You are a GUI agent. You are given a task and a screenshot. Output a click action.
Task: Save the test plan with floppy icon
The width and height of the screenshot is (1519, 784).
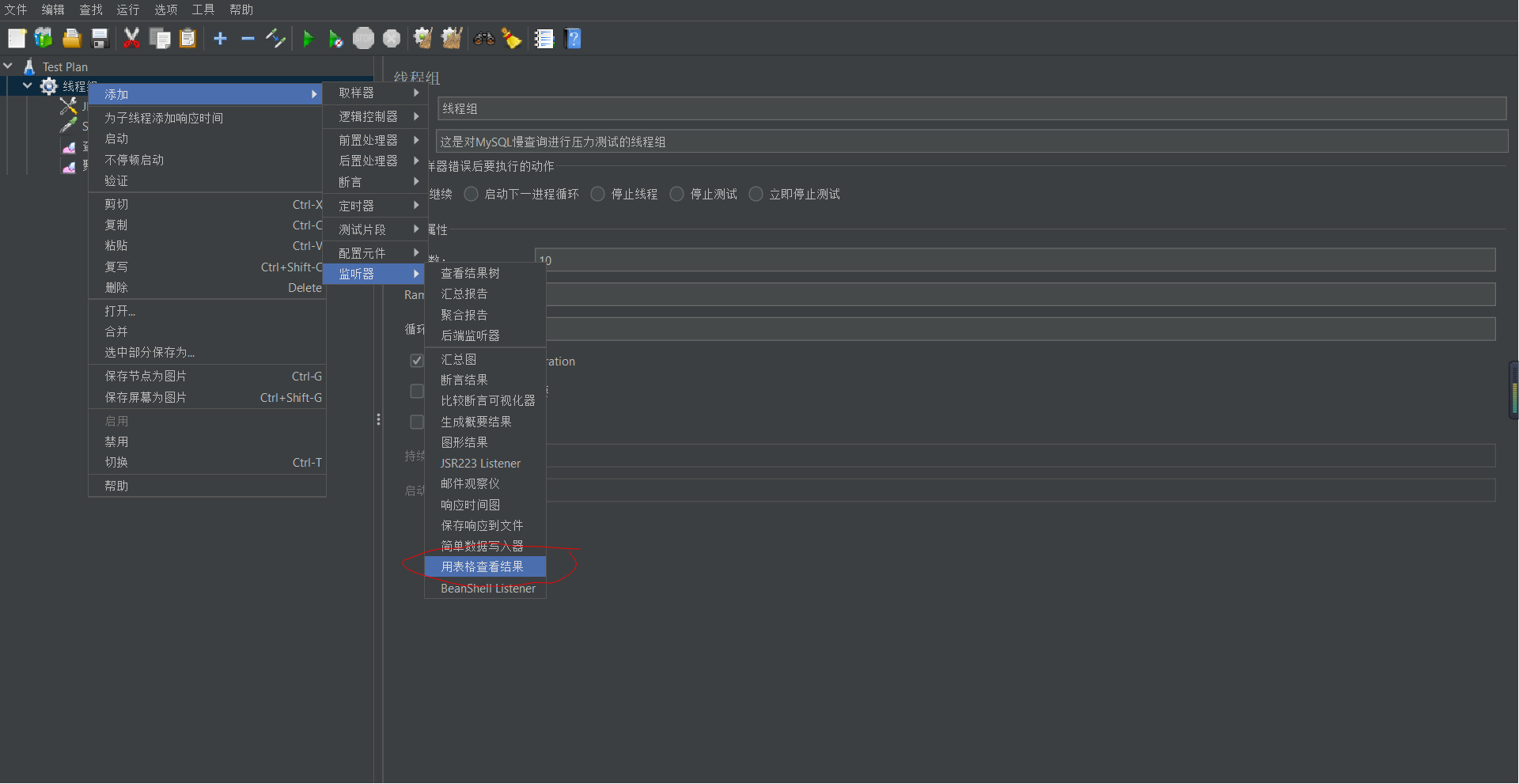point(100,38)
